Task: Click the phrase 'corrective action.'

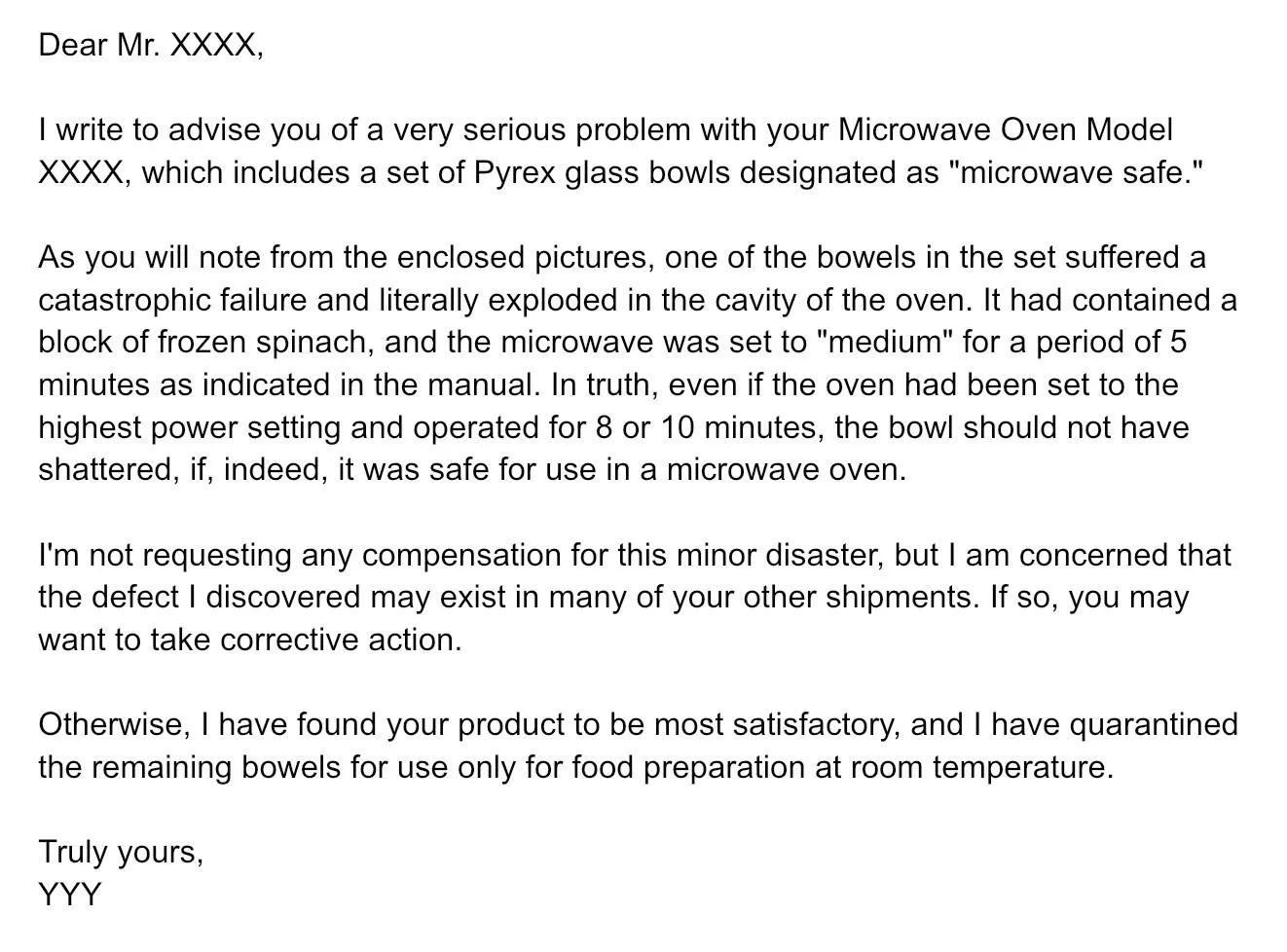Action: pyautogui.click(x=341, y=640)
